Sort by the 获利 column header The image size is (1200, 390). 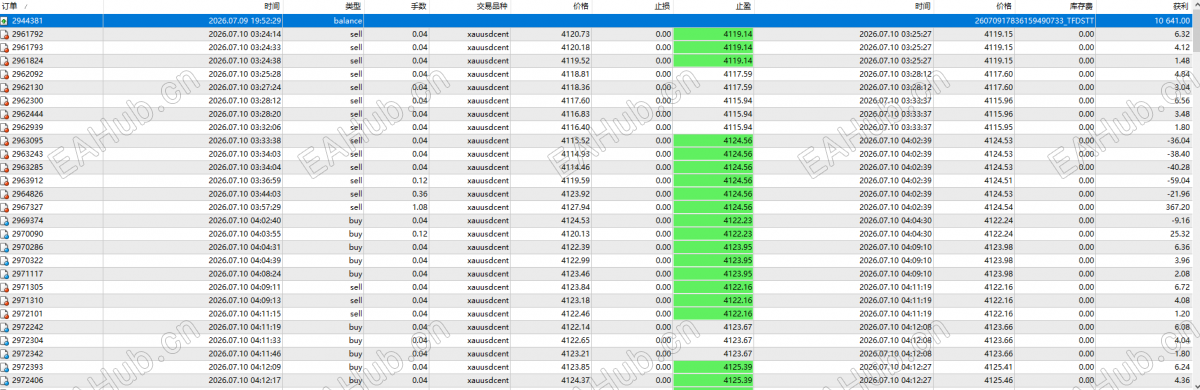point(1180,6)
